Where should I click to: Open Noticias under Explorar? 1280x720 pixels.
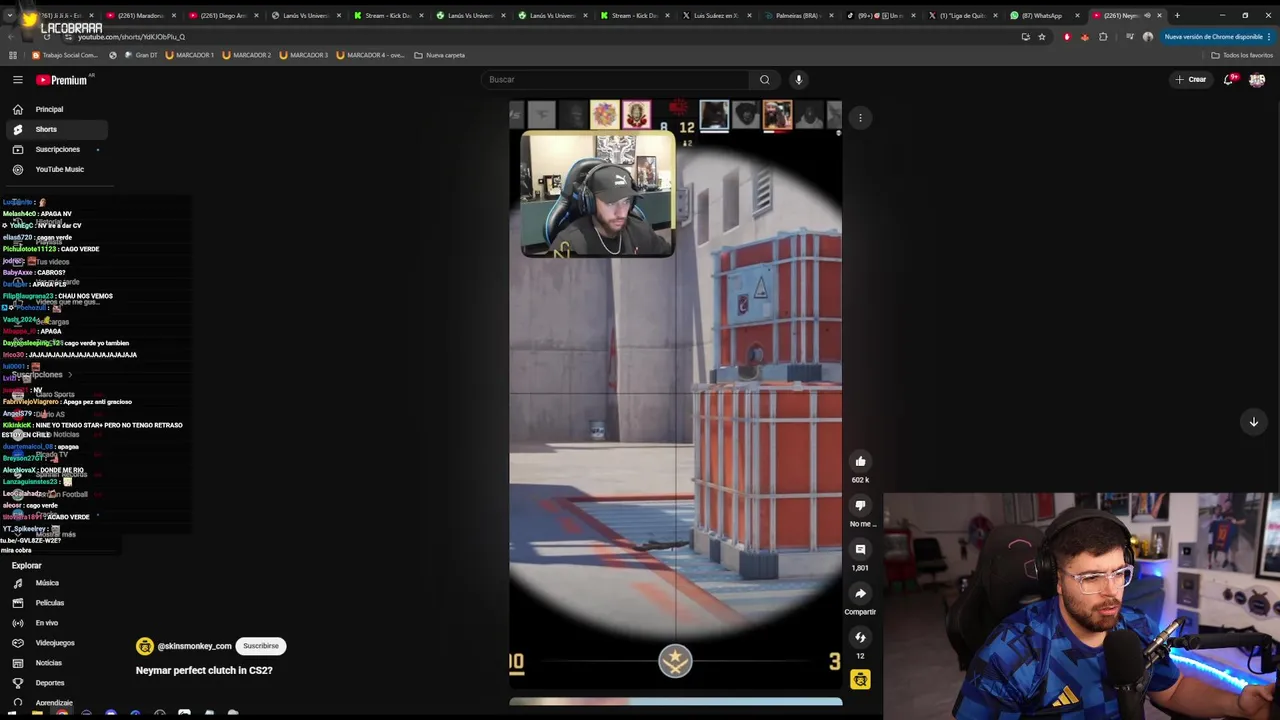tap(56, 663)
